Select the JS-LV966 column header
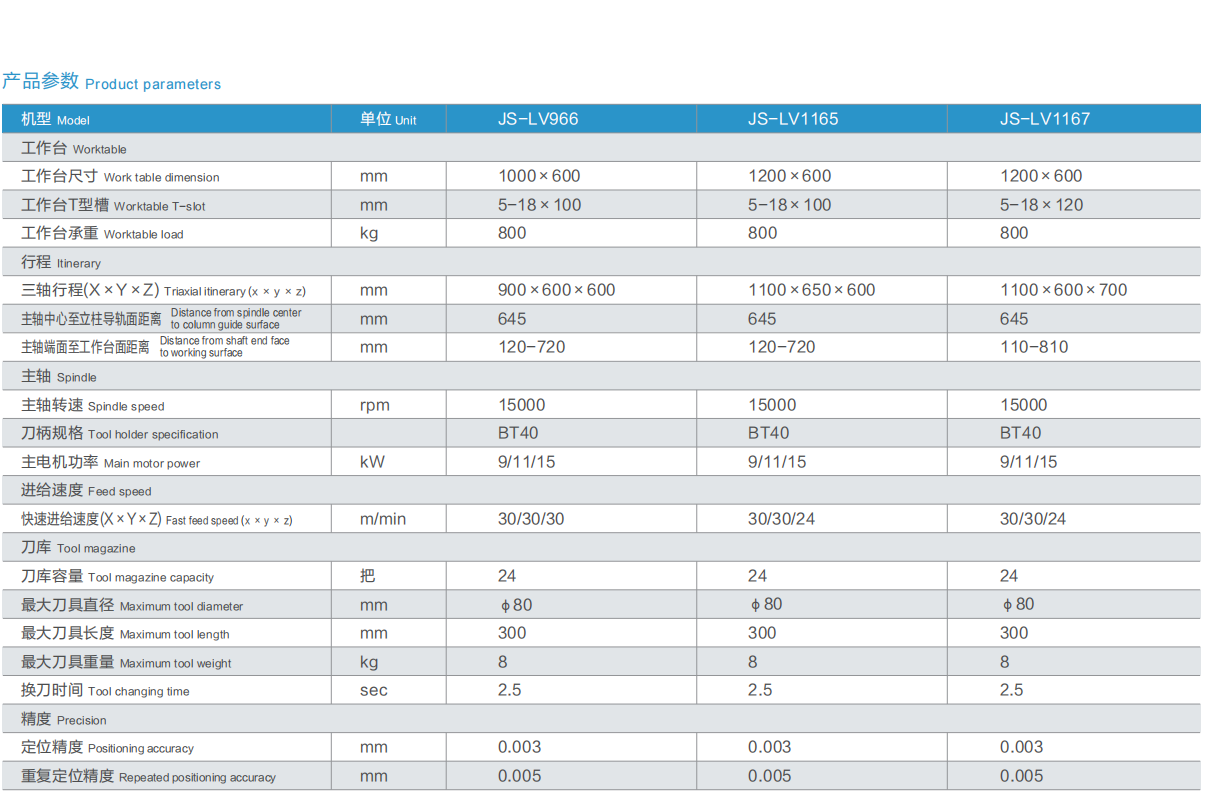 tap(538, 119)
